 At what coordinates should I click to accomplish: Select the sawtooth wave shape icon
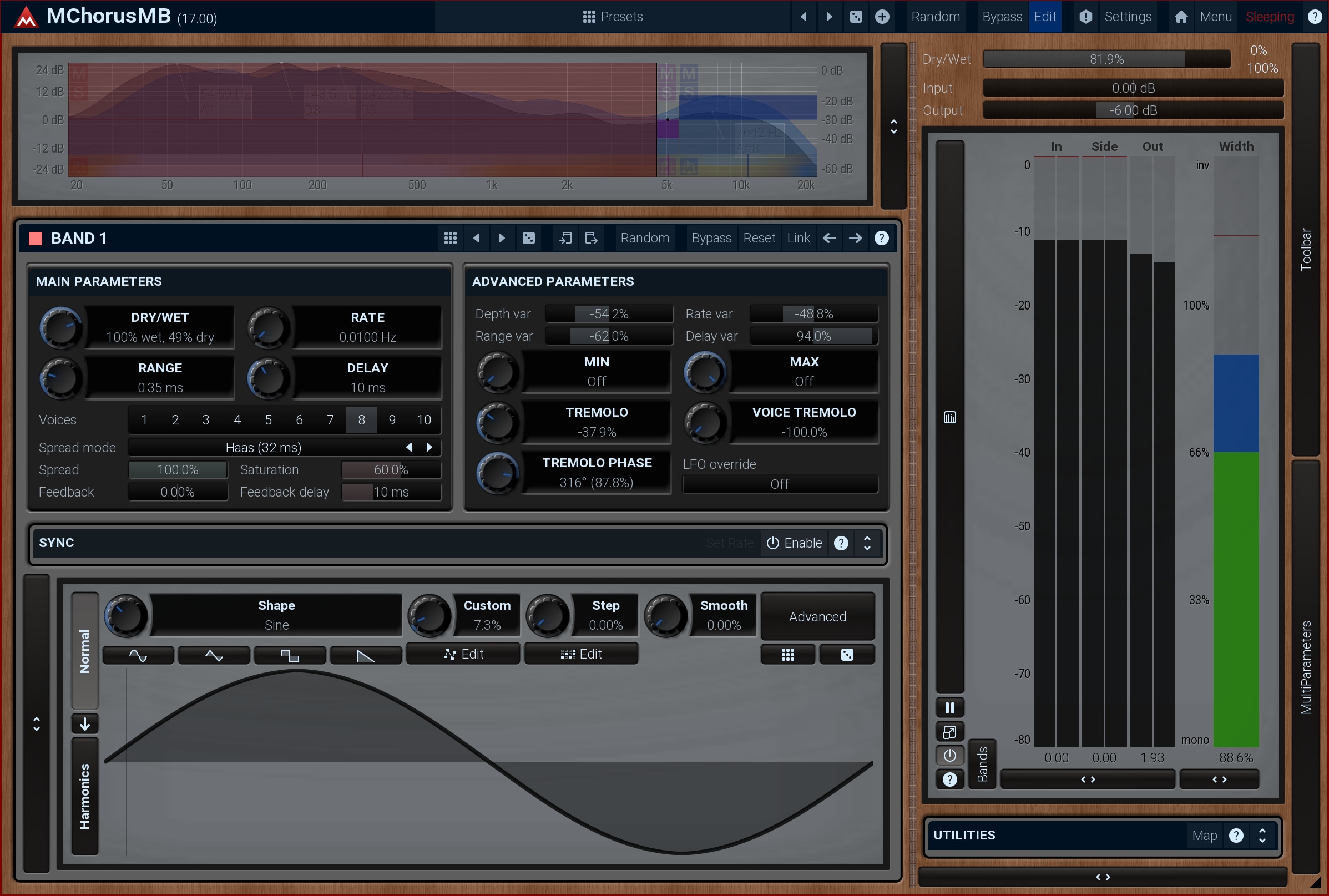(366, 655)
